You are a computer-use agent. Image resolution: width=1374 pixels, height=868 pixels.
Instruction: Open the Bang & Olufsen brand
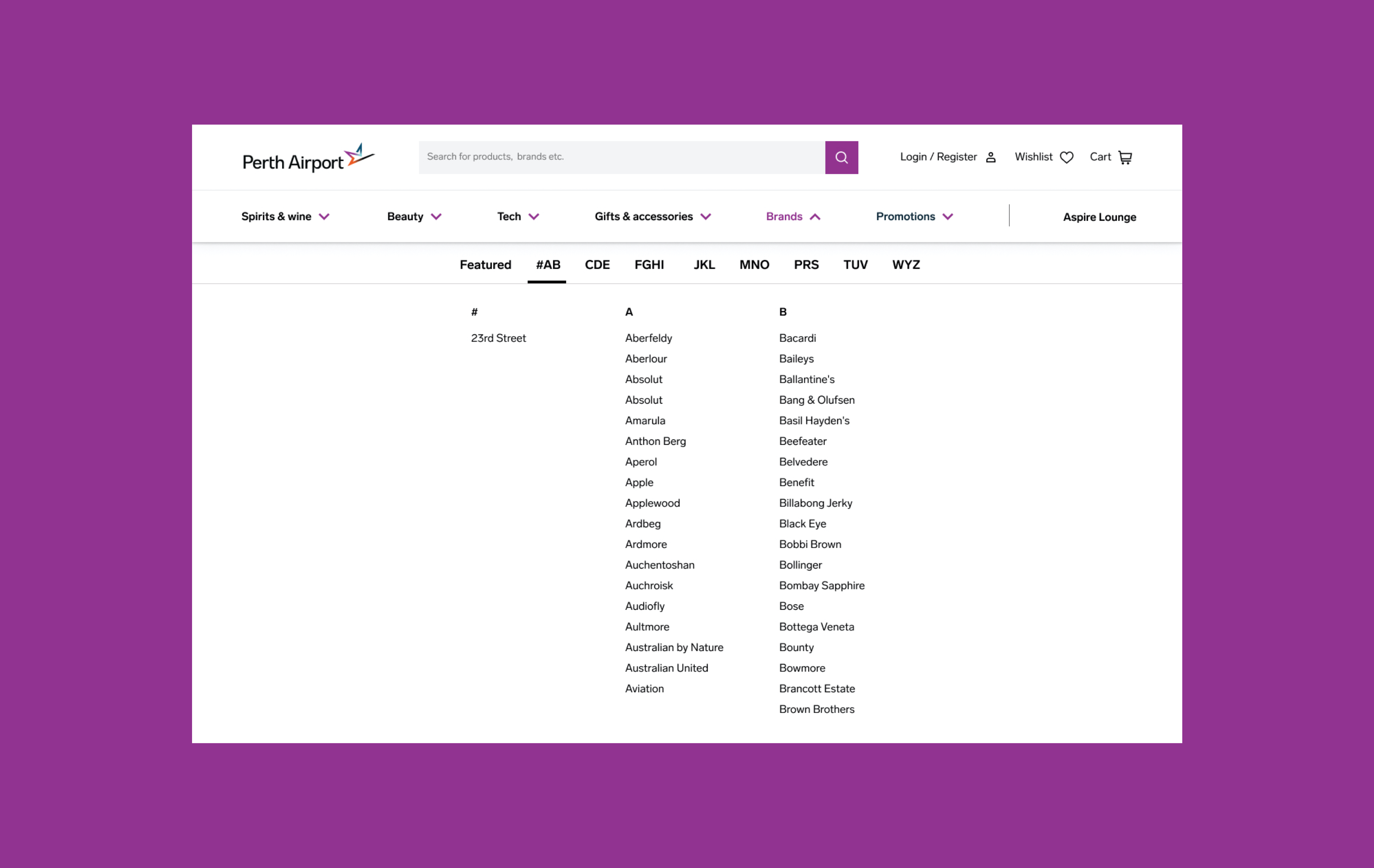(816, 400)
